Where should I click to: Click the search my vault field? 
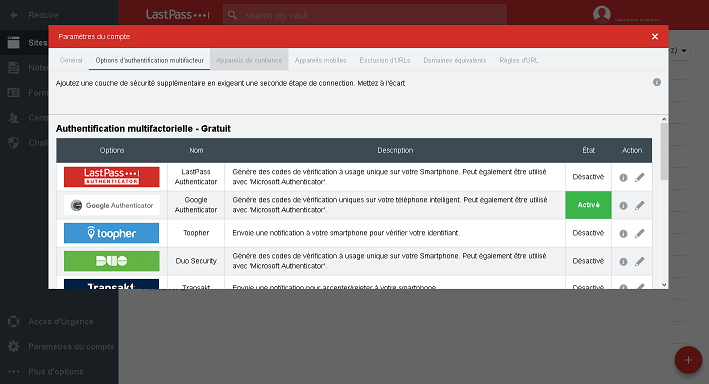[x=364, y=15]
